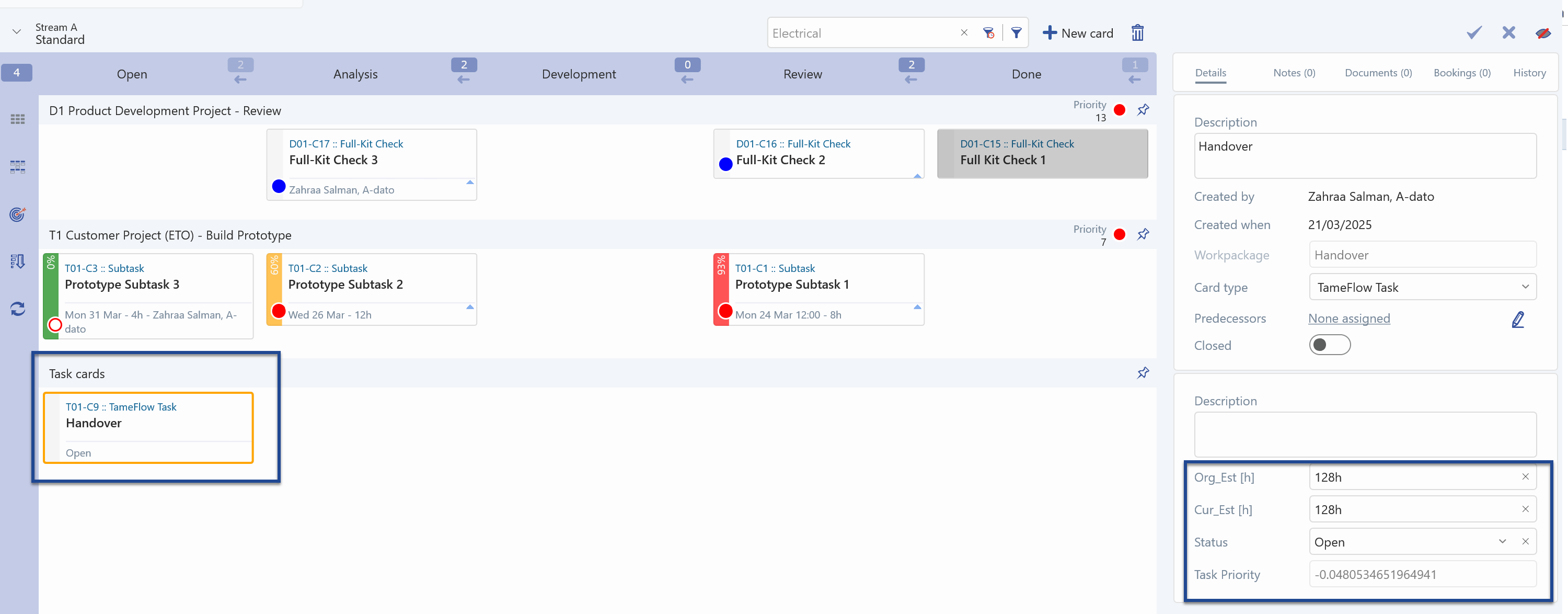1568x614 pixels.
Task: Collapse the Analysis column arrow
Action: pyautogui.click(x=464, y=80)
